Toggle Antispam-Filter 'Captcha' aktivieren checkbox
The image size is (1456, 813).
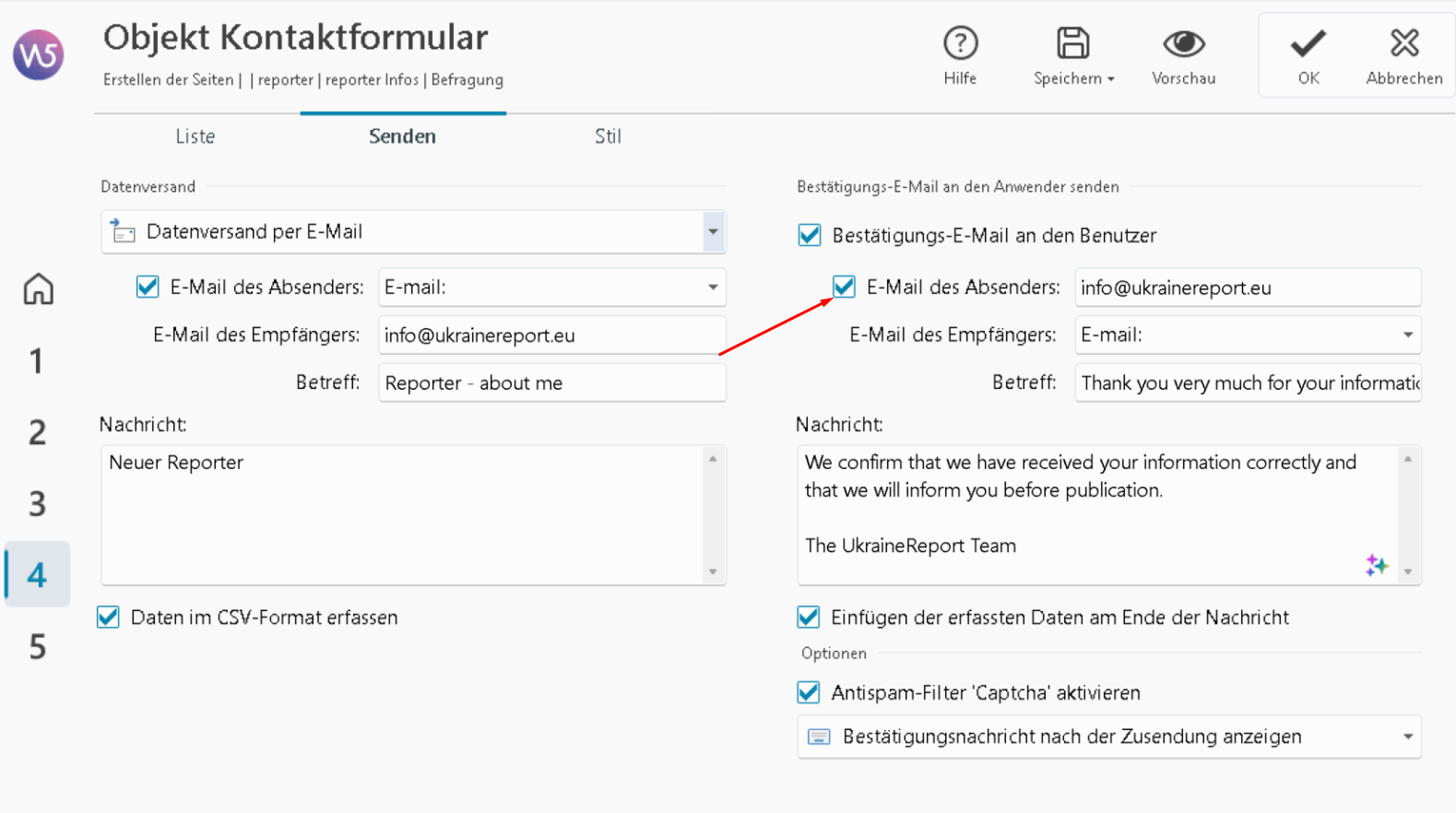809,692
